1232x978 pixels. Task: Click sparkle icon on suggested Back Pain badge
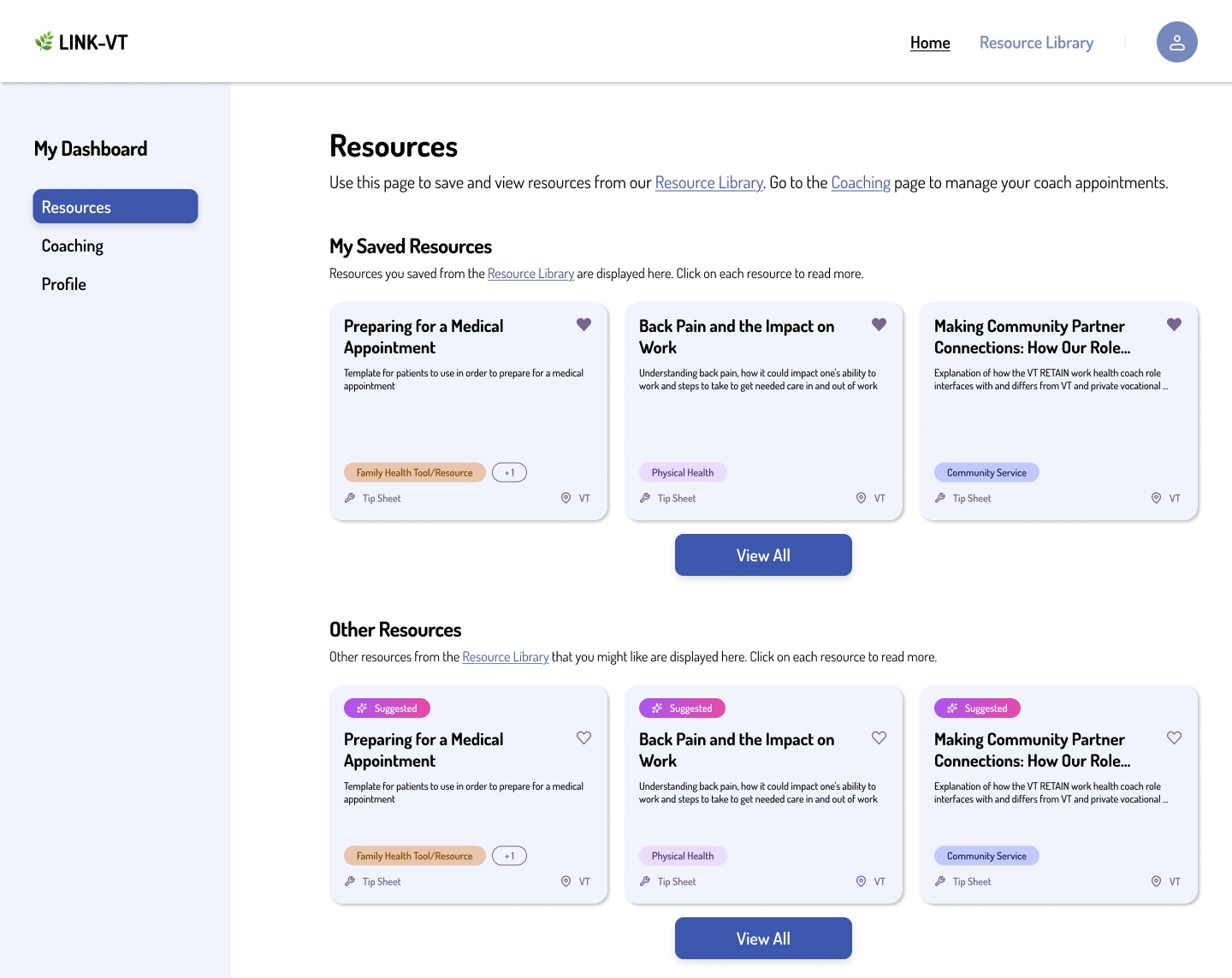tap(657, 708)
